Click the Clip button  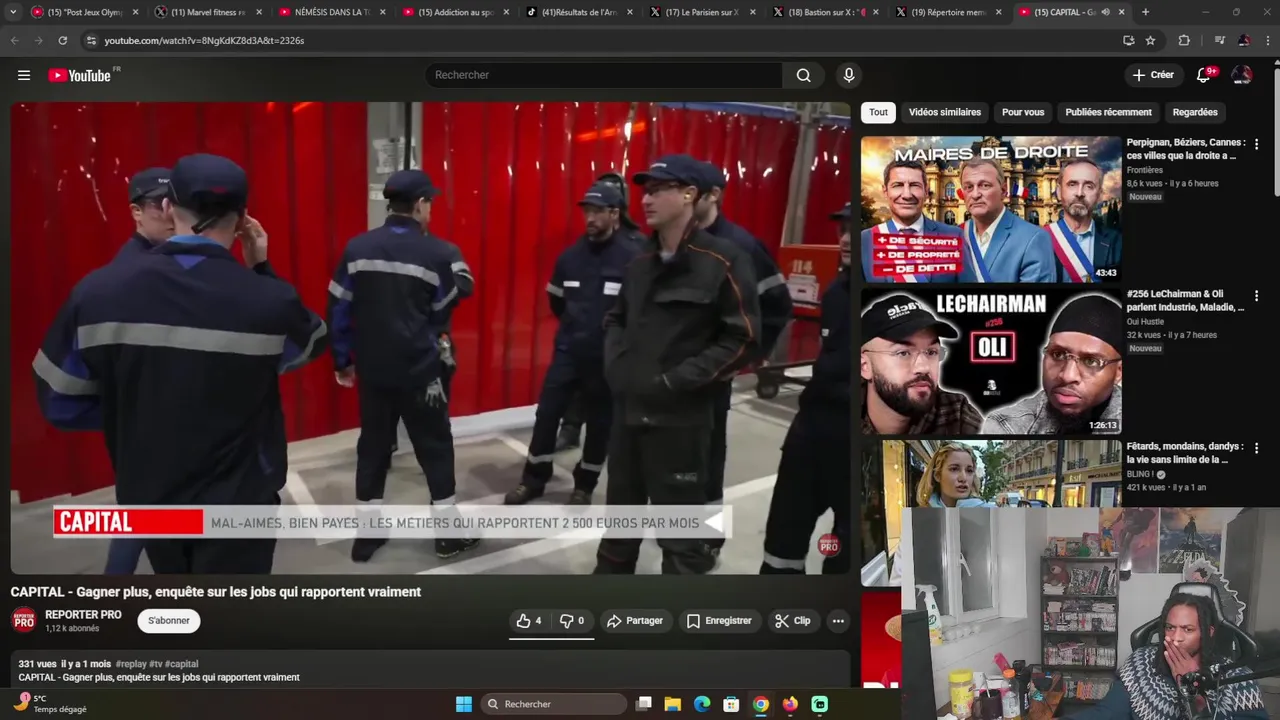point(793,621)
